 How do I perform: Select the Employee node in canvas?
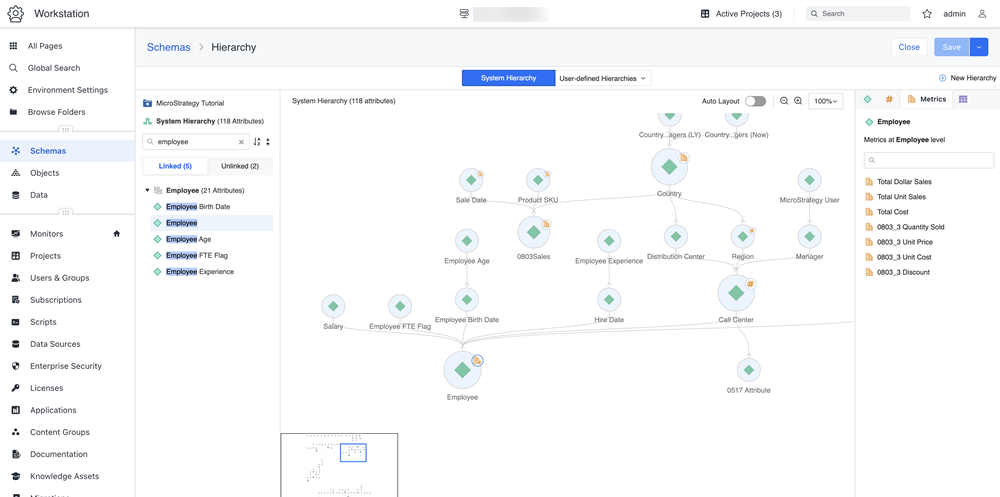tap(462, 370)
